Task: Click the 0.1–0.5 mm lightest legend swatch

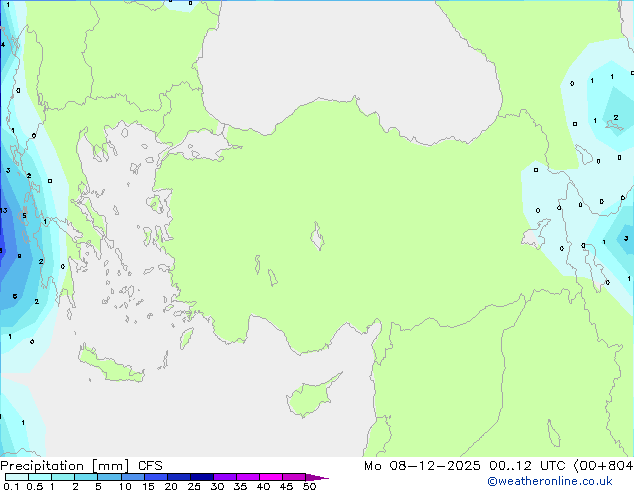Action: [x=17, y=477]
